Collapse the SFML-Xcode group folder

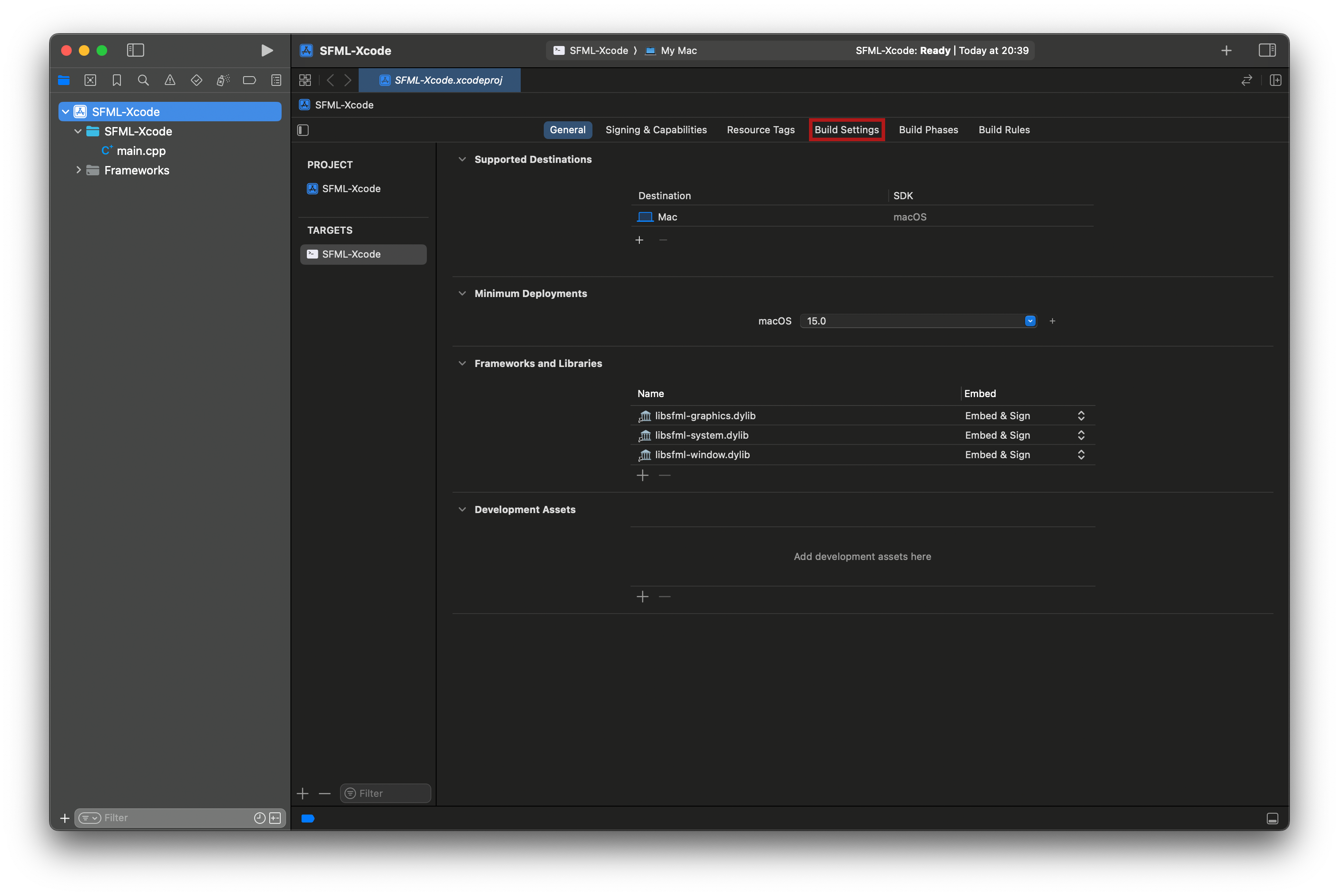point(78,131)
